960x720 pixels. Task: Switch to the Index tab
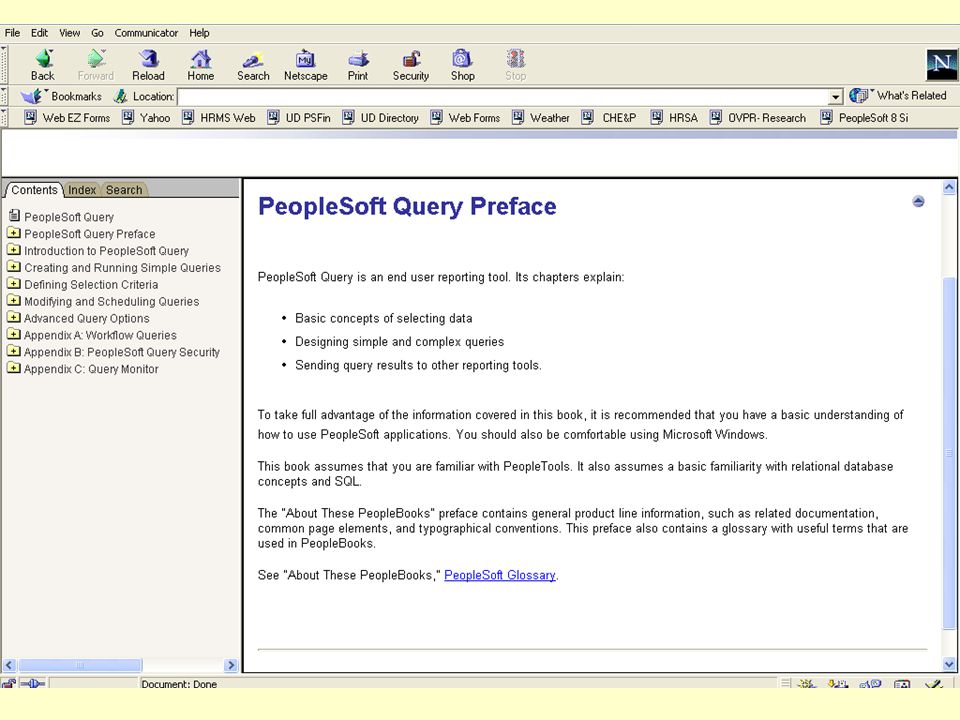[82, 190]
